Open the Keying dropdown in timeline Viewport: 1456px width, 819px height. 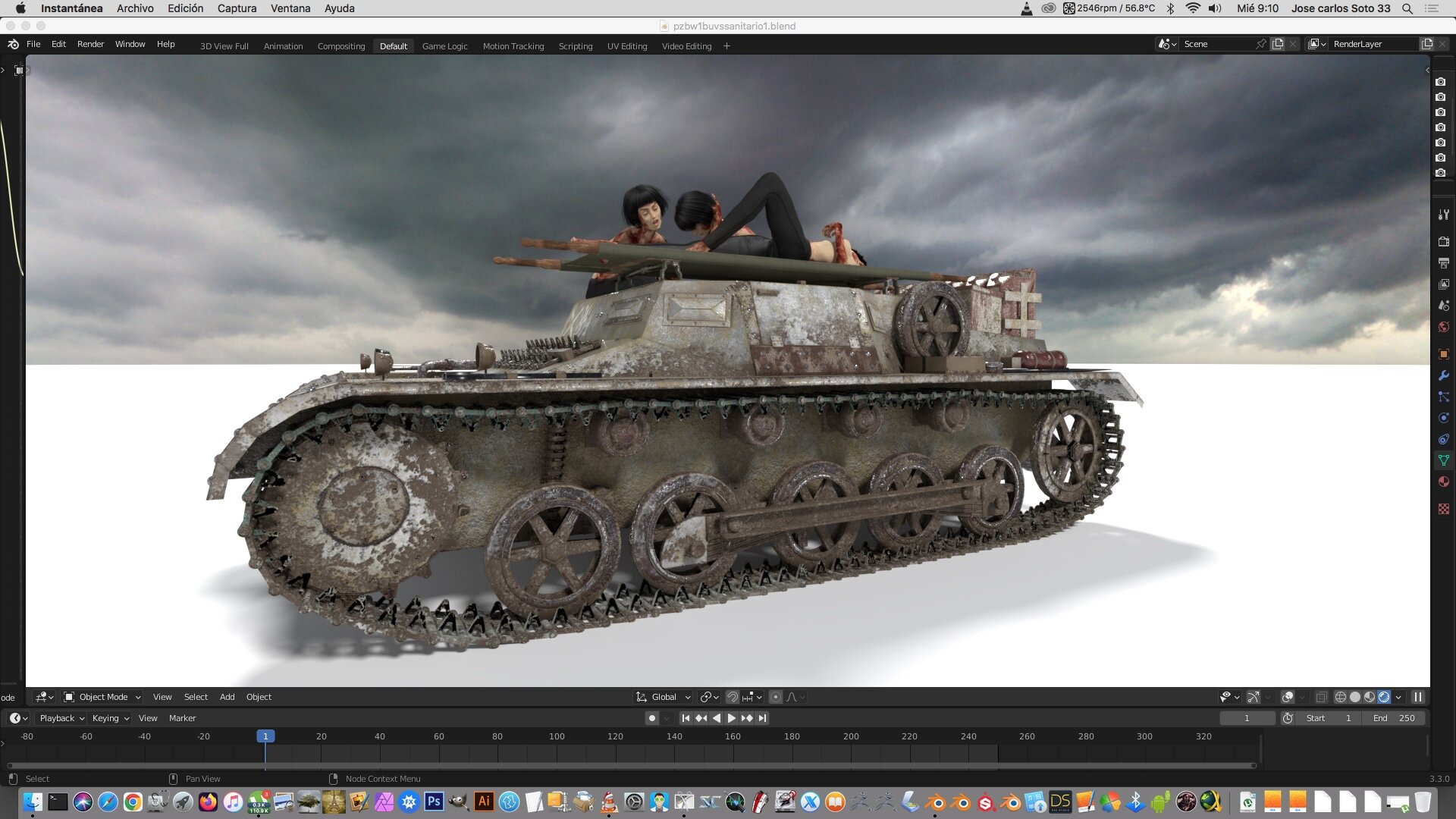(111, 718)
